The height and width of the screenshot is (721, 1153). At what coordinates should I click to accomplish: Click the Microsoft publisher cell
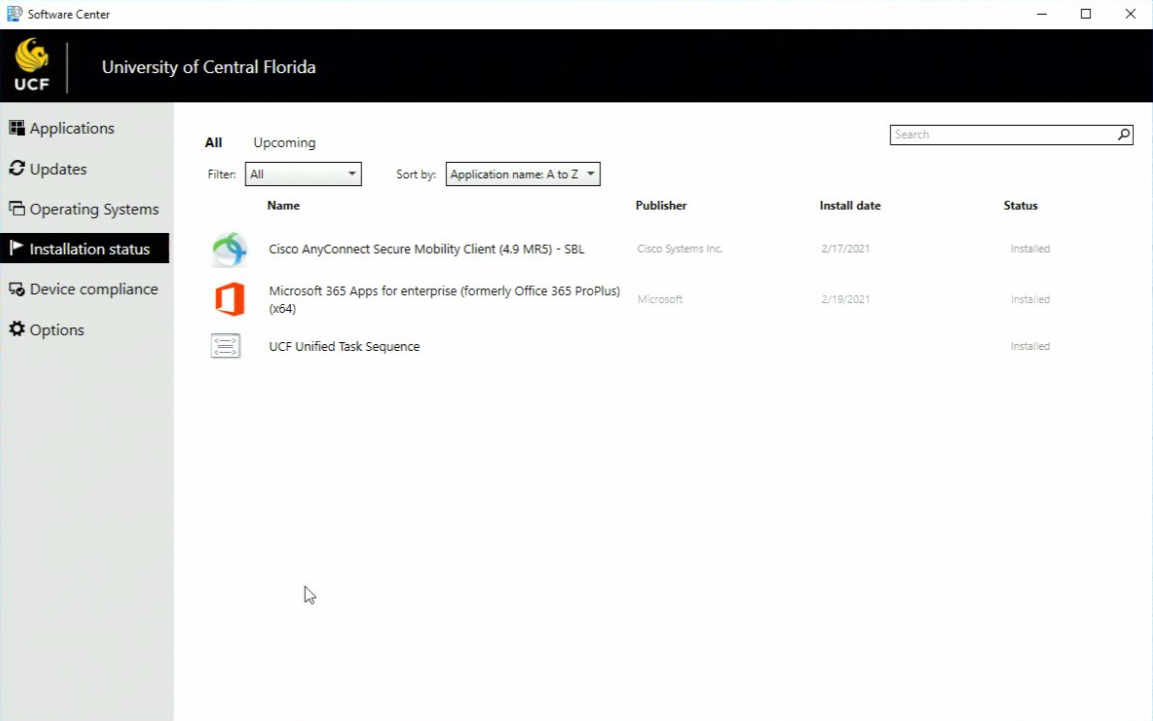[x=660, y=299]
